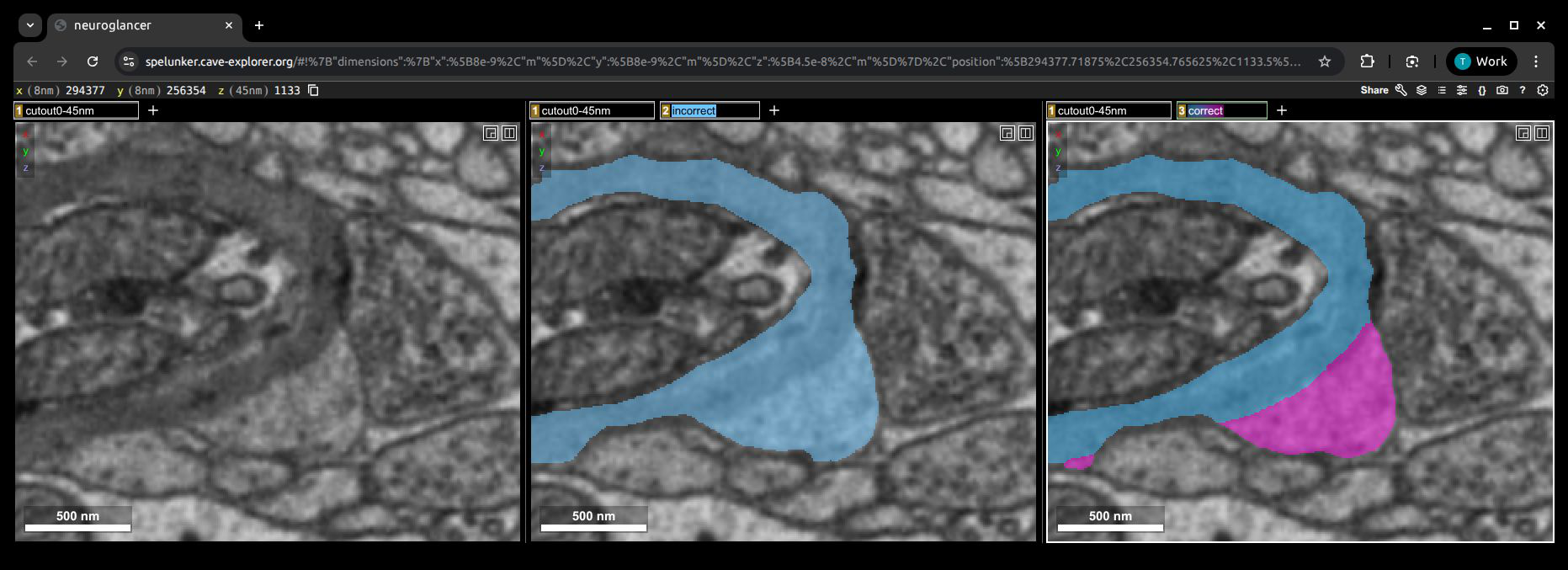1568x570 pixels.
Task: Open the JSON state editor braces icon
Action: click(1482, 90)
